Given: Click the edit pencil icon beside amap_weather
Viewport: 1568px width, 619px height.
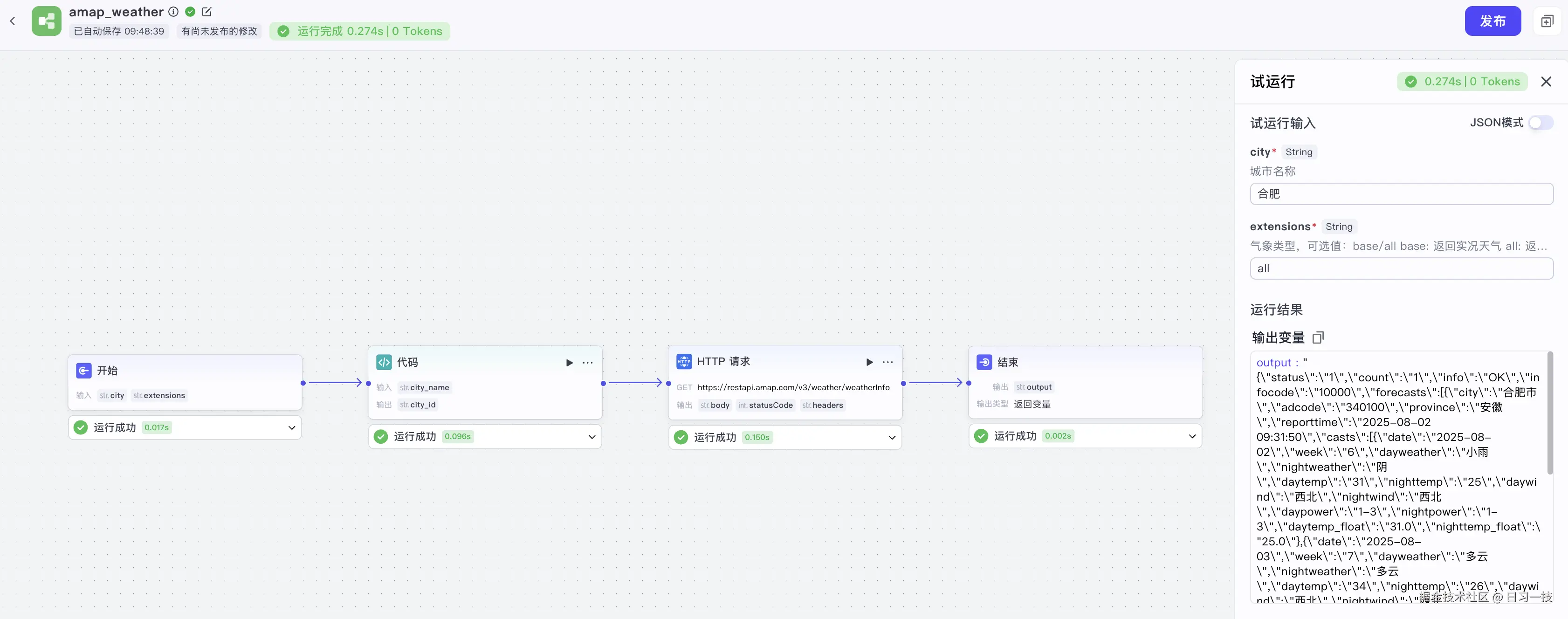Looking at the screenshot, I should pyautogui.click(x=207, y=12).
